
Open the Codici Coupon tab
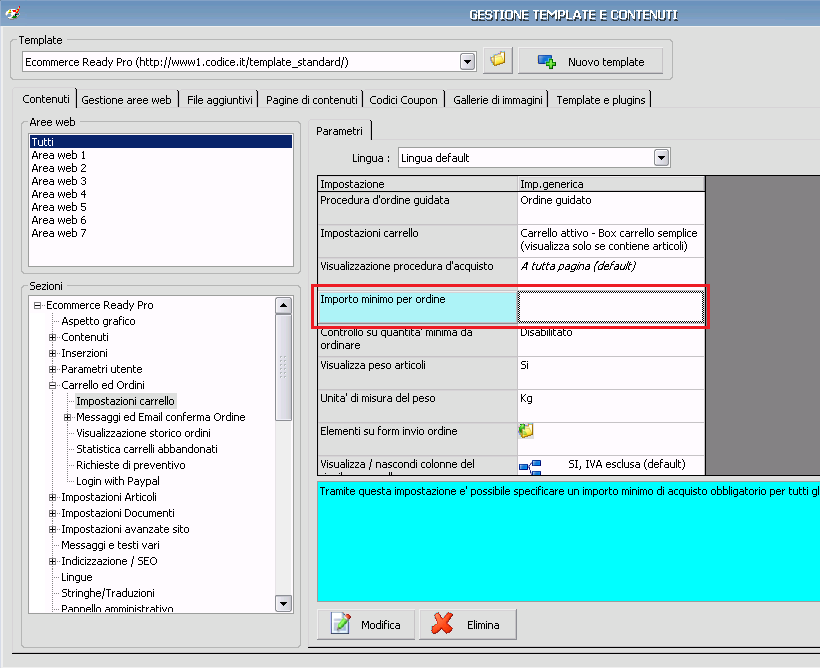pyautogui.click(x=403, y=100)
